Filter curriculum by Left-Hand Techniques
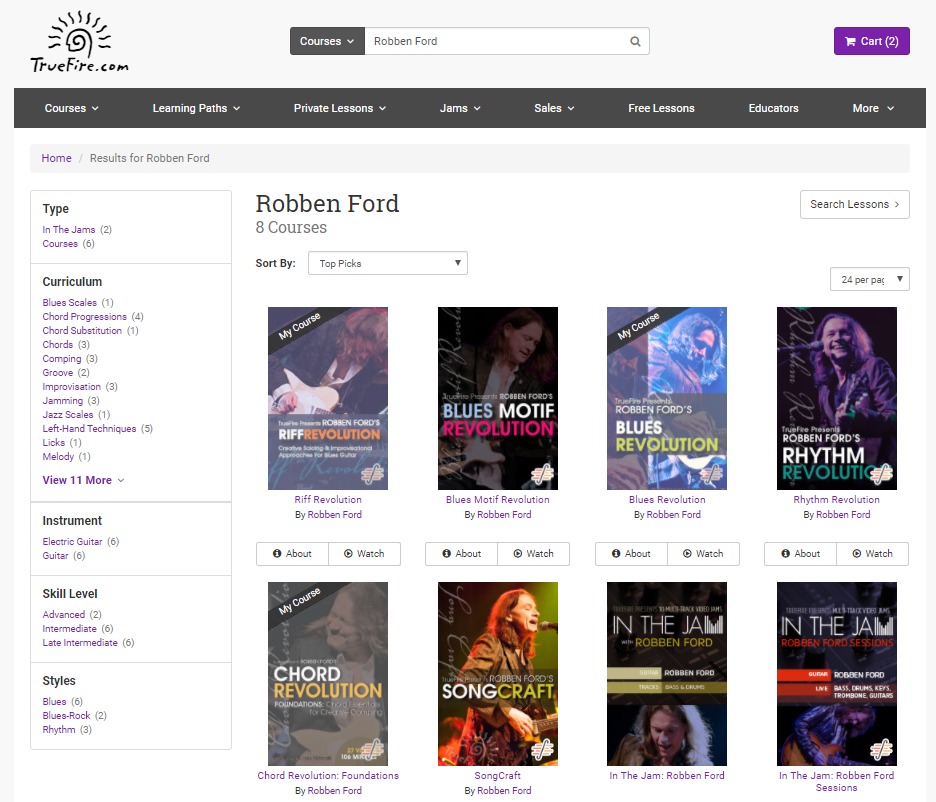This screenshot has height=802, width=936. tap(89, 428)
